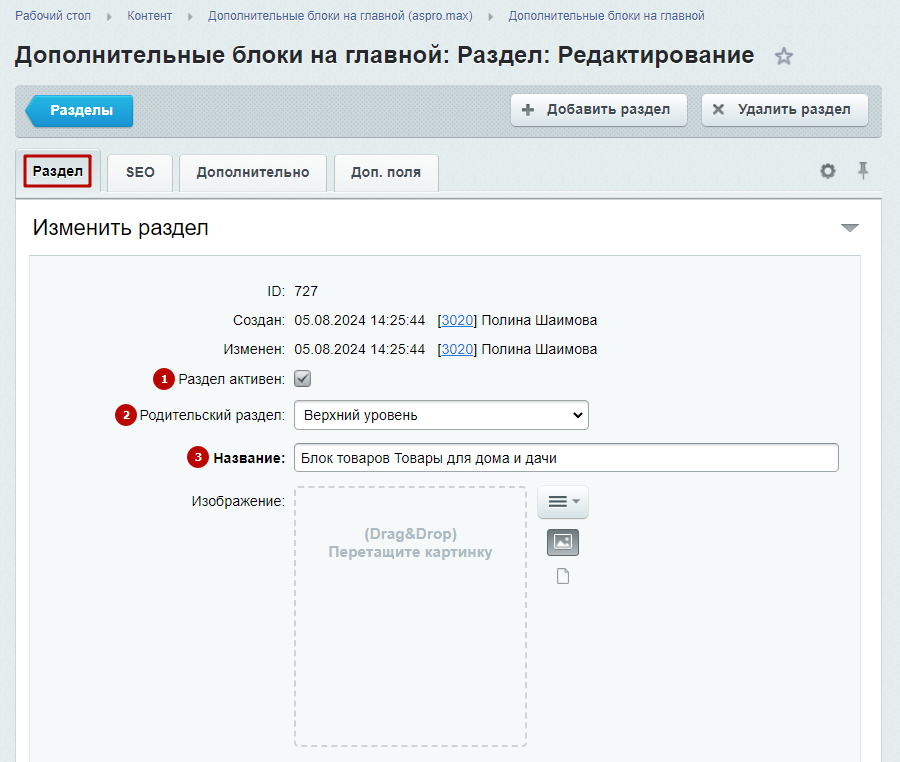Open user 3020 link in Создан row
This screenshot has height=762, width=900.
pyautogui.click(x=457, y=320)
